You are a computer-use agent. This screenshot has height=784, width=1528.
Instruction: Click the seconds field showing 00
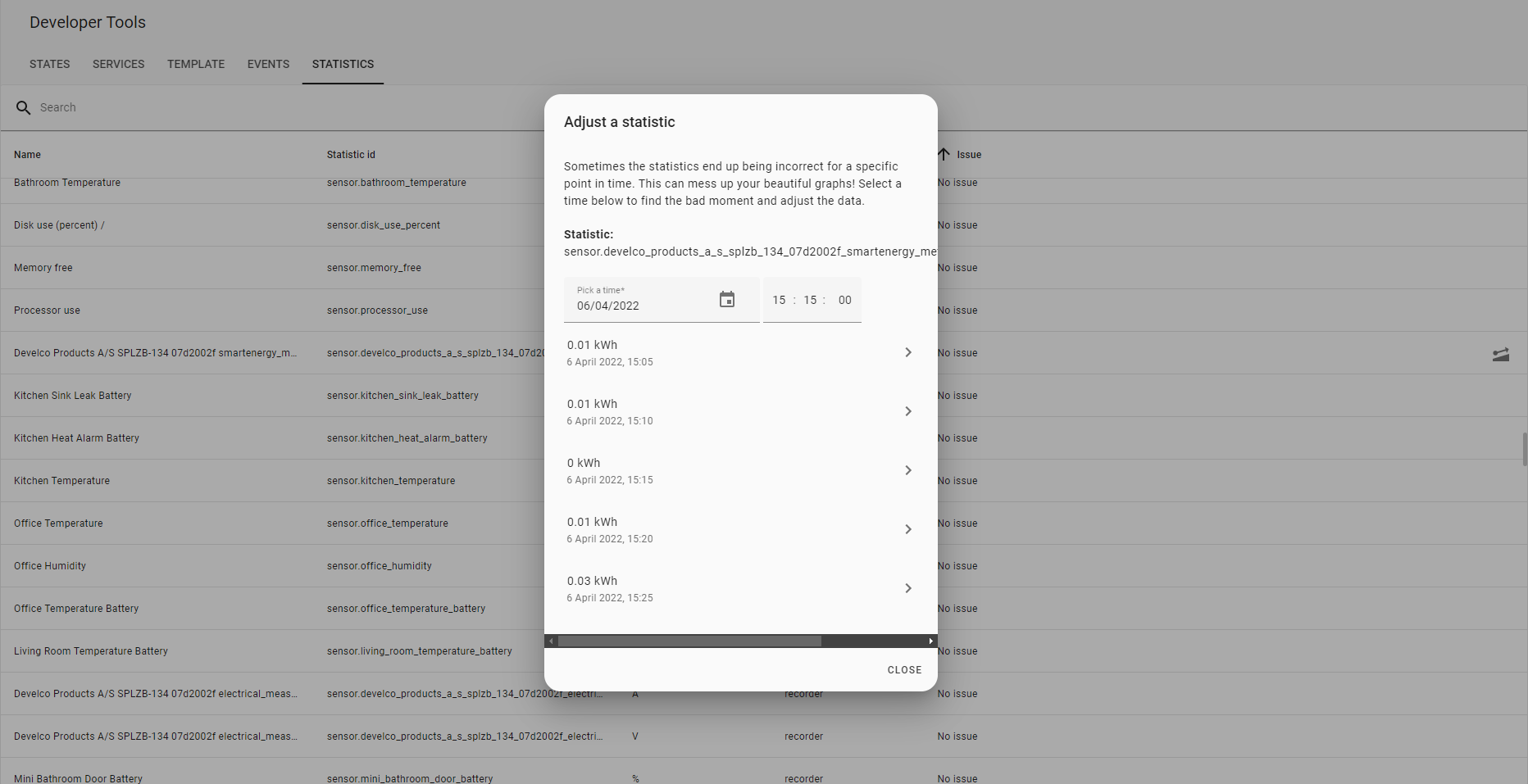pyautogui.click(x=844, y=300)
